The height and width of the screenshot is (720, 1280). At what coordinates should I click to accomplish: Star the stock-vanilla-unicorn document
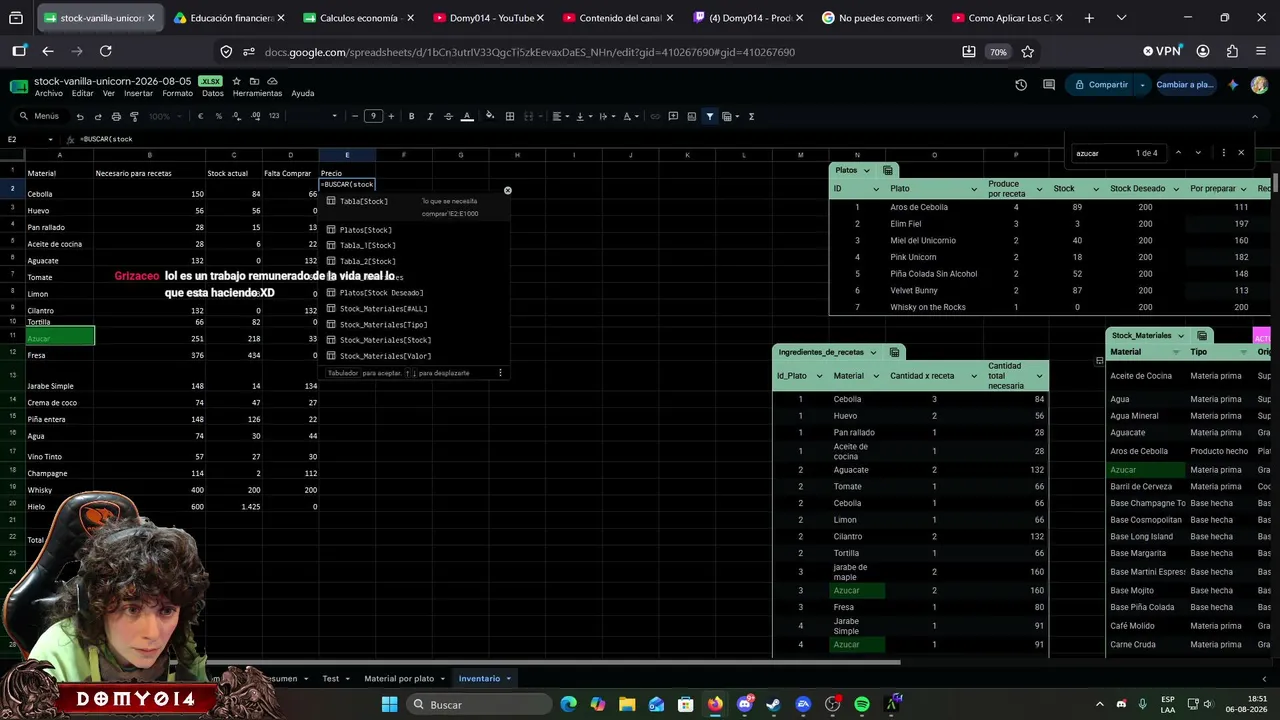[x=236, y=81]
